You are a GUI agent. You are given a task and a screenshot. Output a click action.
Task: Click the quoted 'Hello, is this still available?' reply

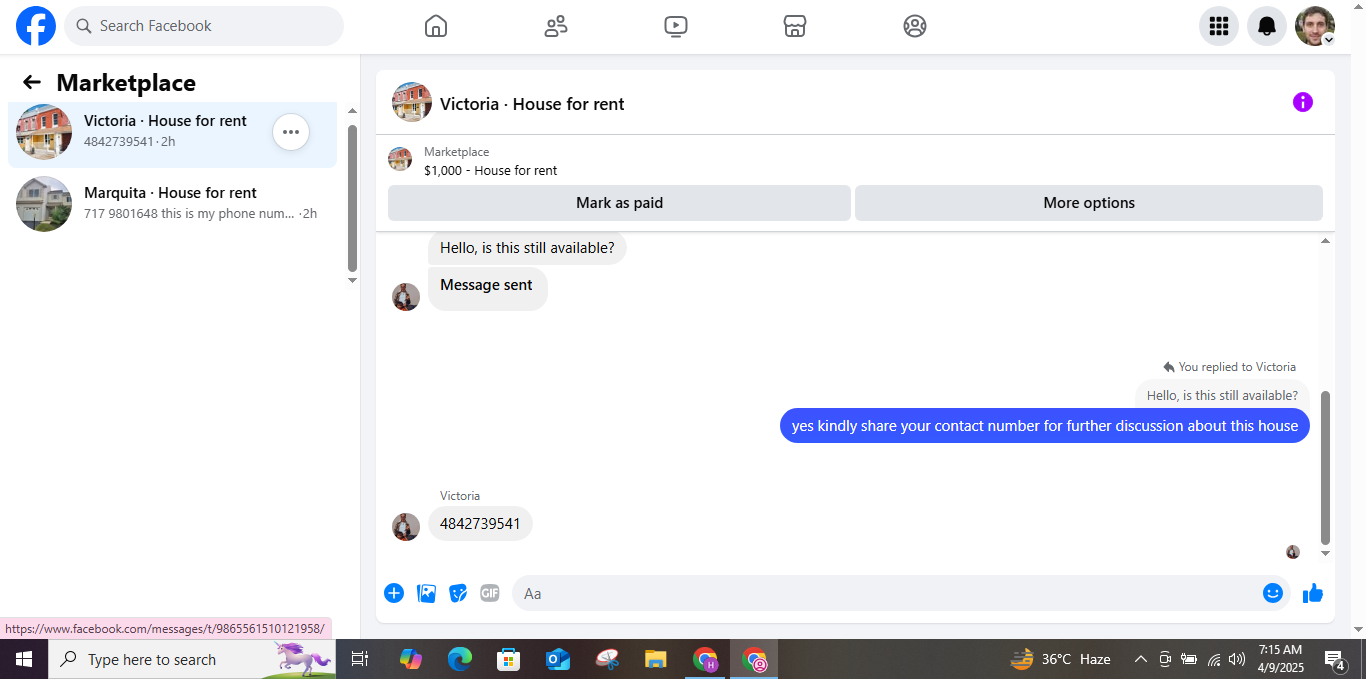[1222, 395]
